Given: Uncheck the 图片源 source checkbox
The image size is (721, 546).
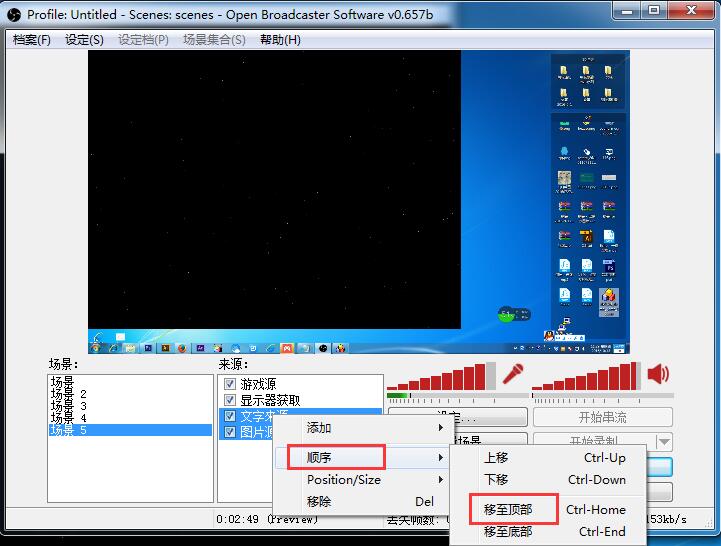Looking at the screenshot, I should (230, 431).
